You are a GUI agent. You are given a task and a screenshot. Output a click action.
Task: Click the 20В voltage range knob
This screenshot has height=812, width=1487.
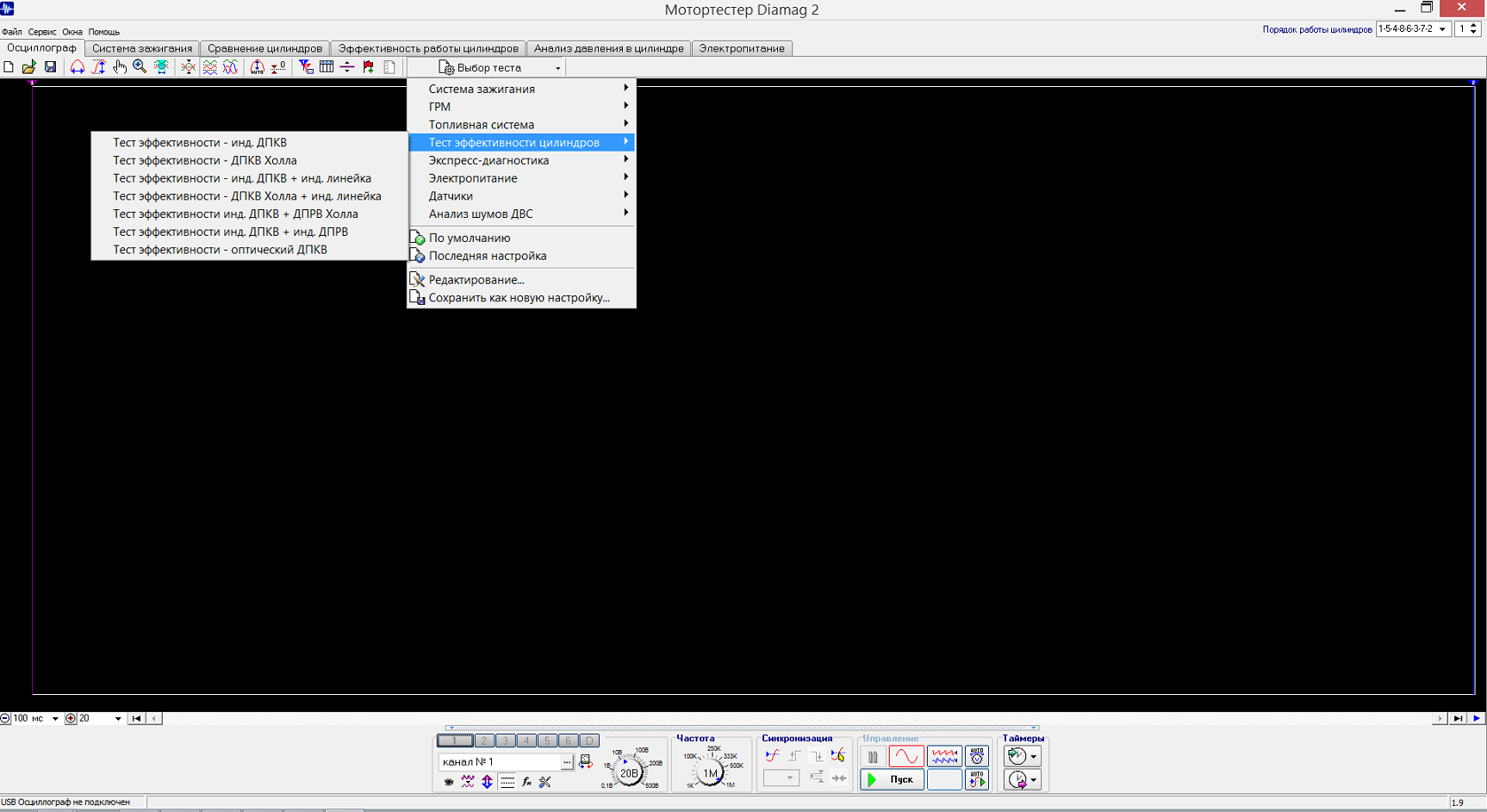coord(629,772)
